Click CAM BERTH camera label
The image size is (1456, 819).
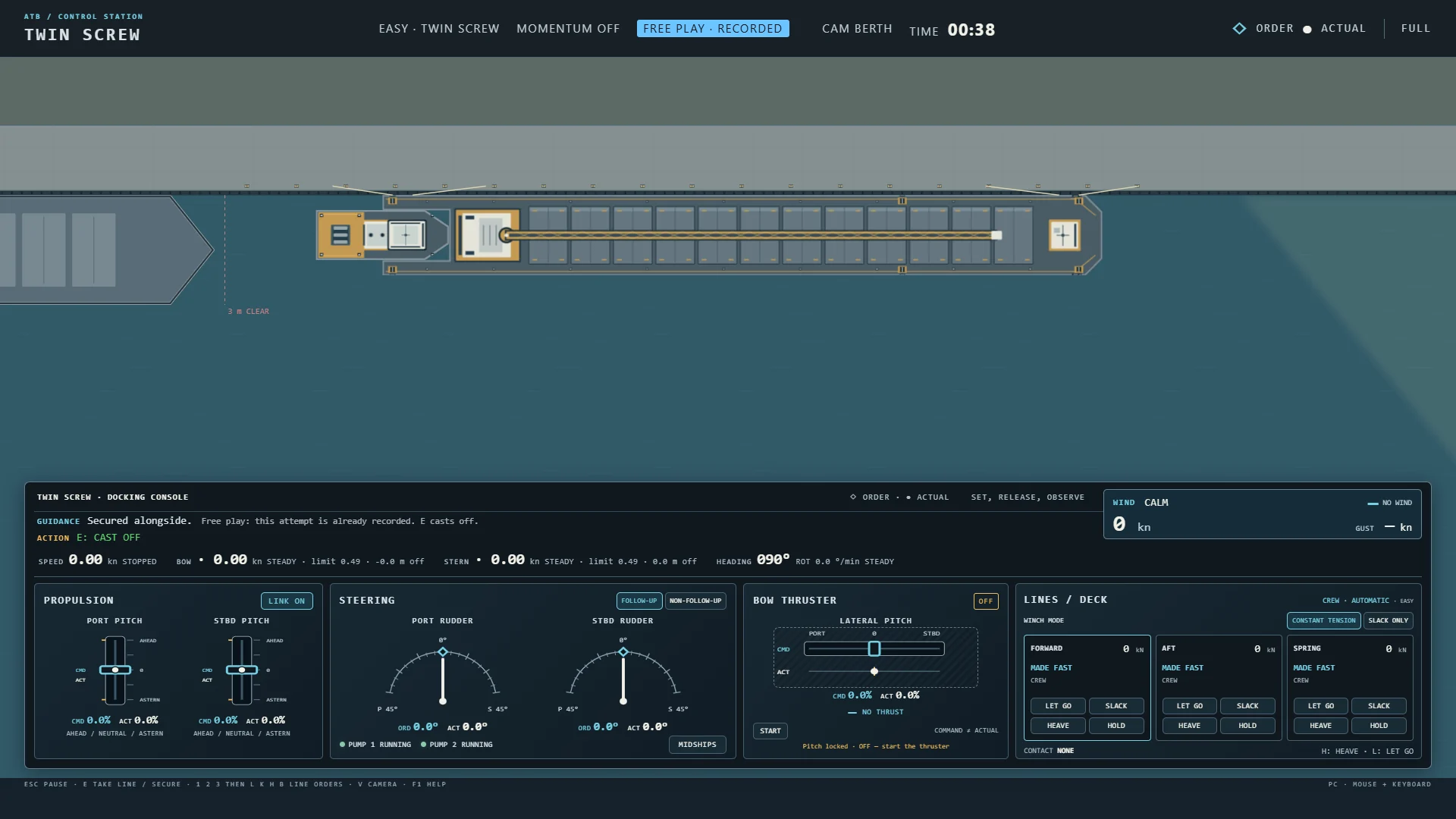(x=857, y=29)
